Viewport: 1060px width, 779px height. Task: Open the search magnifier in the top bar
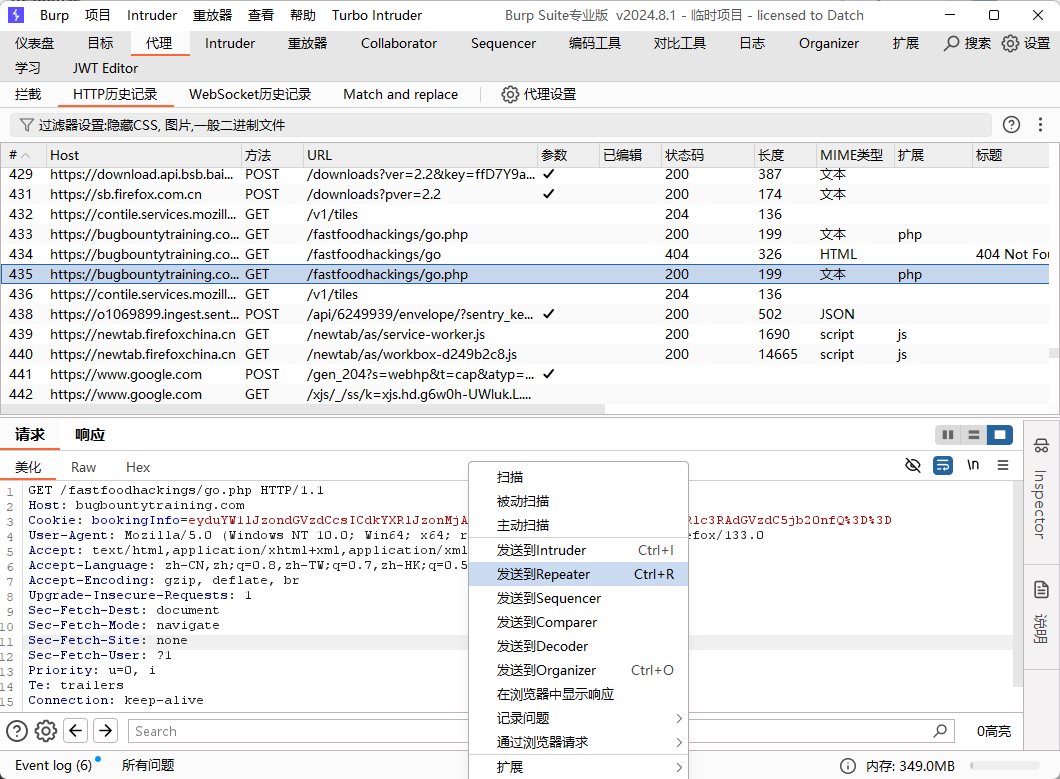click(952, 43)
